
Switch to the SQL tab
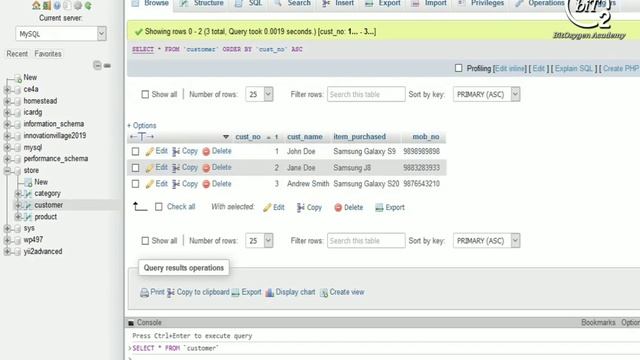(x=249, y=3)
